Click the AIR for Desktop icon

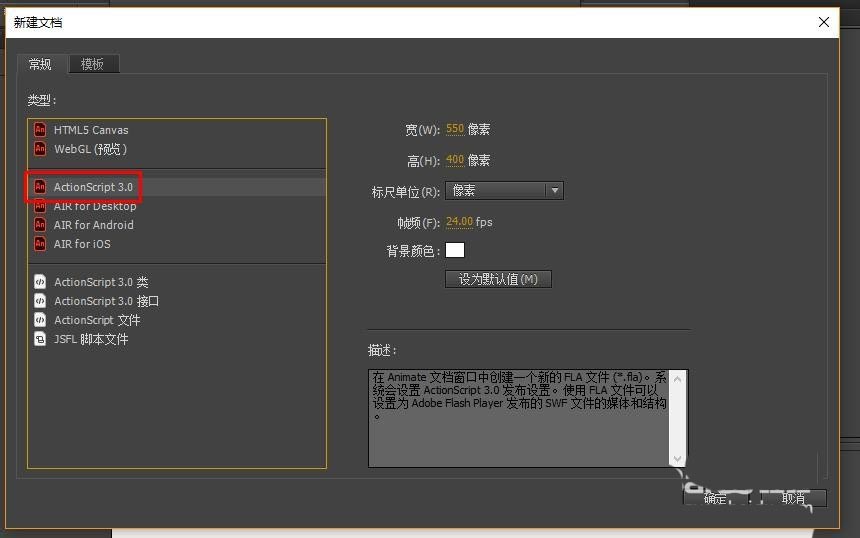[40, 206]
